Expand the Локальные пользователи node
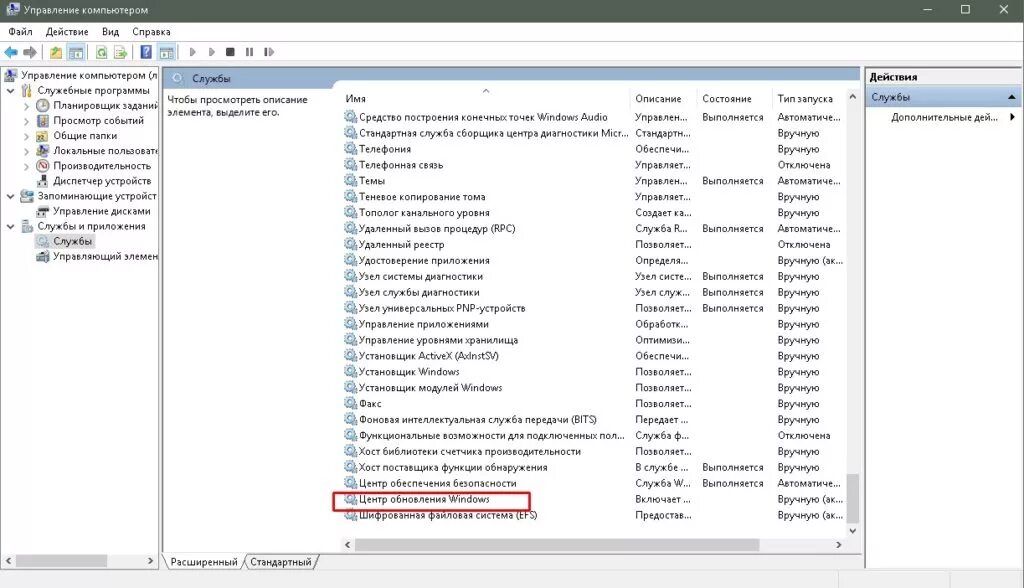This screenshot has width=1024, height=588. (x=26, y=151)
